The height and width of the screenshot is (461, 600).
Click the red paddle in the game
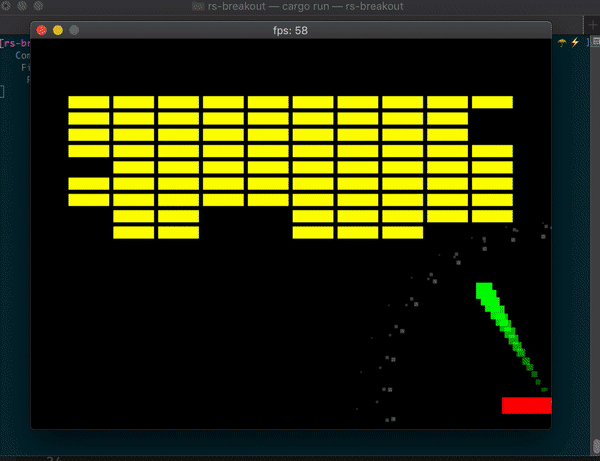tap(527, 405)
